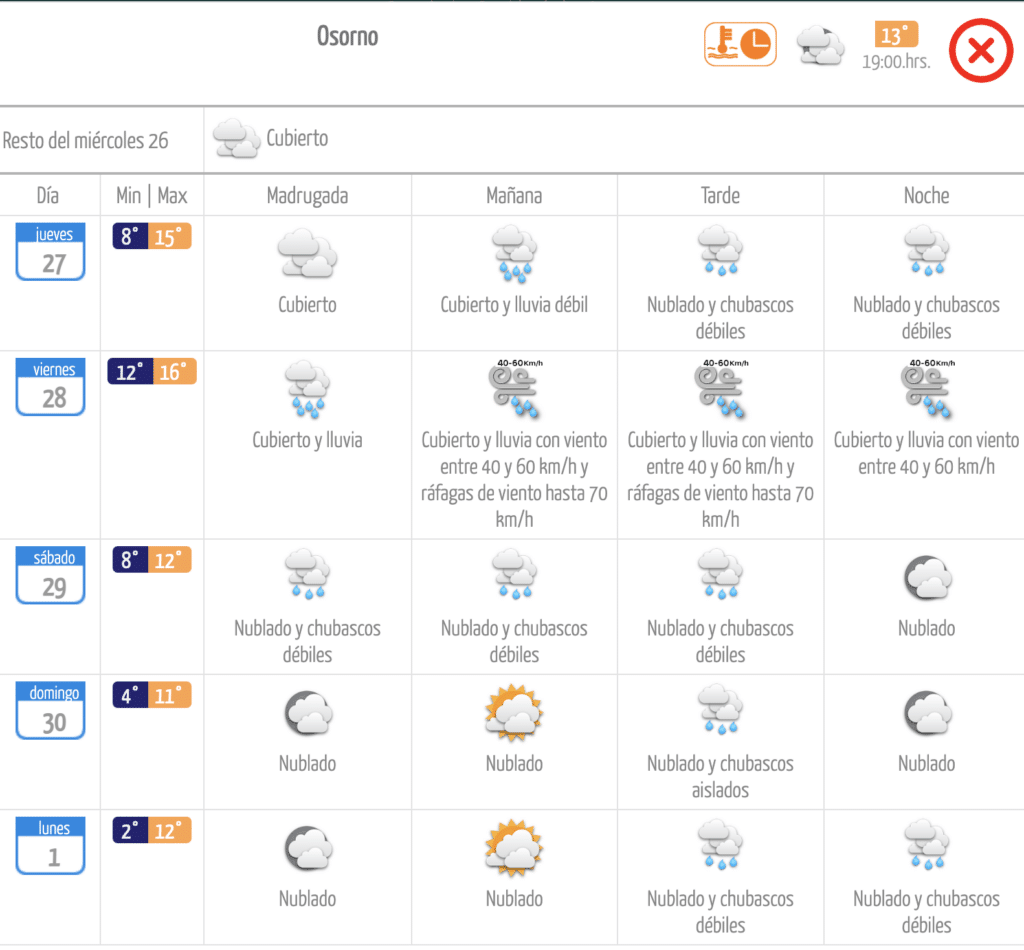Select the lunes 1 calendar icon
The height and width of the screenshot is (950, 1024).
50,846
